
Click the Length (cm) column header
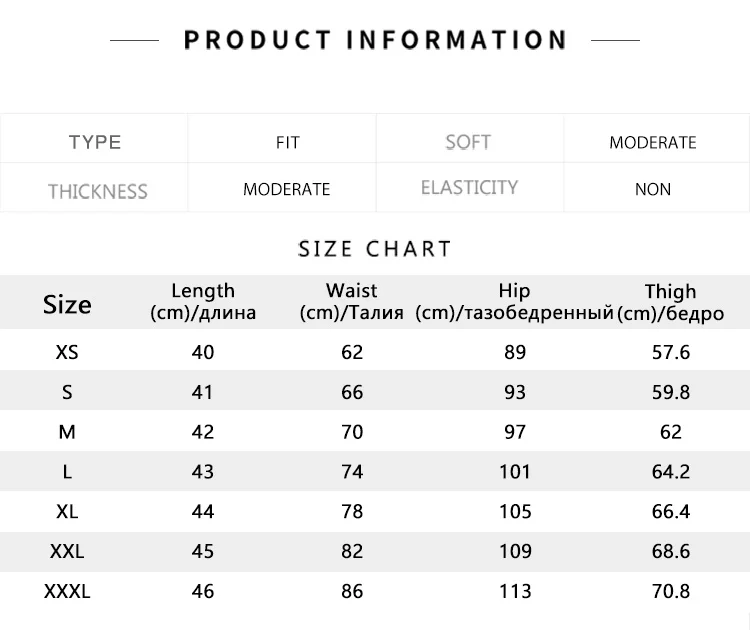click(203, 301)
